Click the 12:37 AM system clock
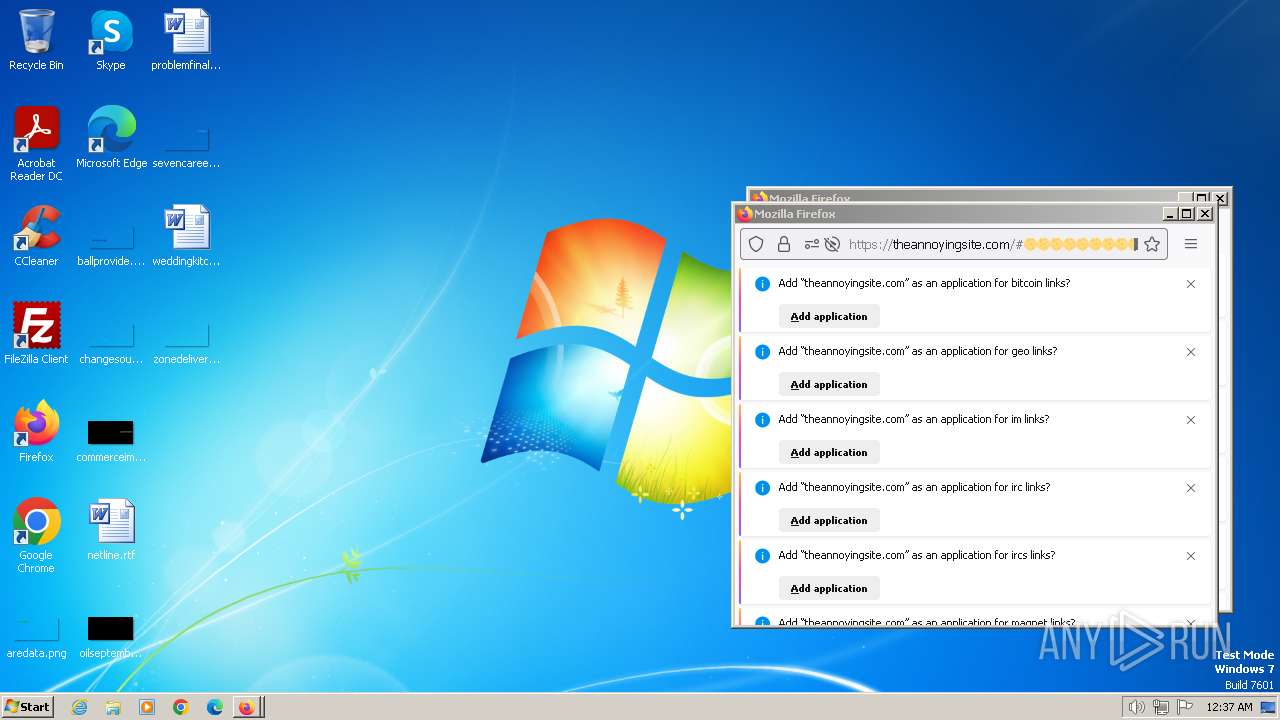This screenshot has height=720, width=1280. 1229,707
